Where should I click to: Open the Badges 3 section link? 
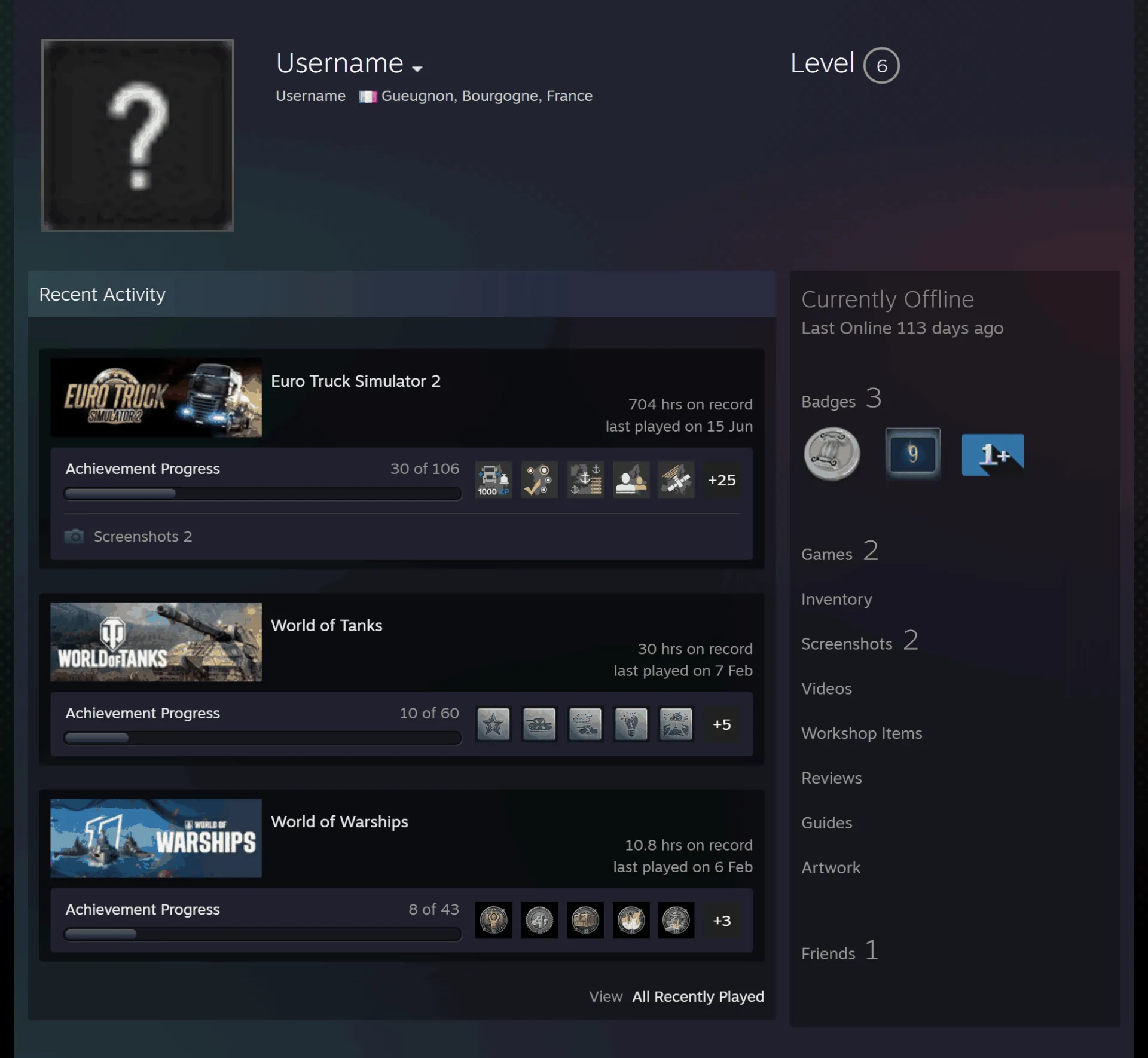pyautogui.click(x=842, y=399)
